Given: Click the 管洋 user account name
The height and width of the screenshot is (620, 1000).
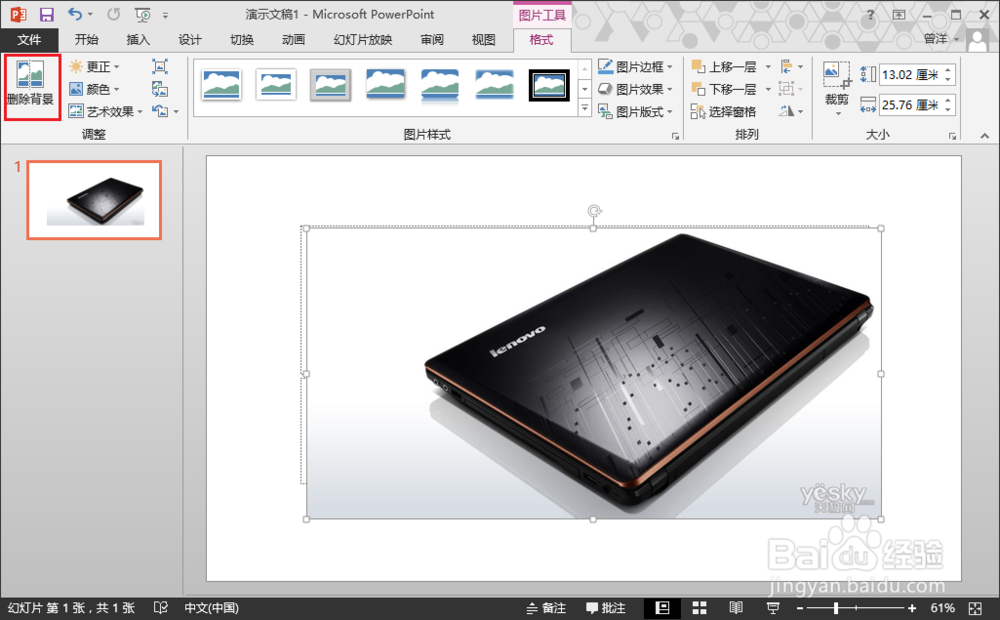Looking at the screenshot, I should pos(935,39).
